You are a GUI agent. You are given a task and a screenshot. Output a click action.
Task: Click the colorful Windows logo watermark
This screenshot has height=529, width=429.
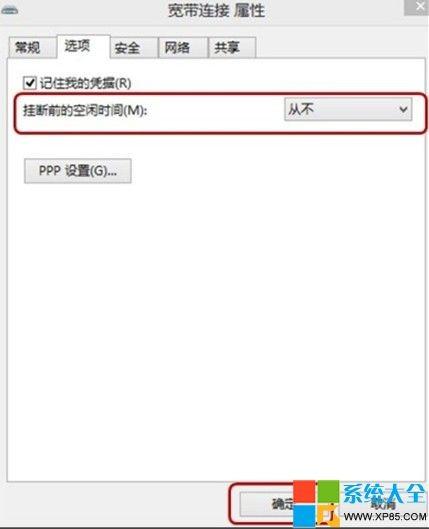pos(316,504)
